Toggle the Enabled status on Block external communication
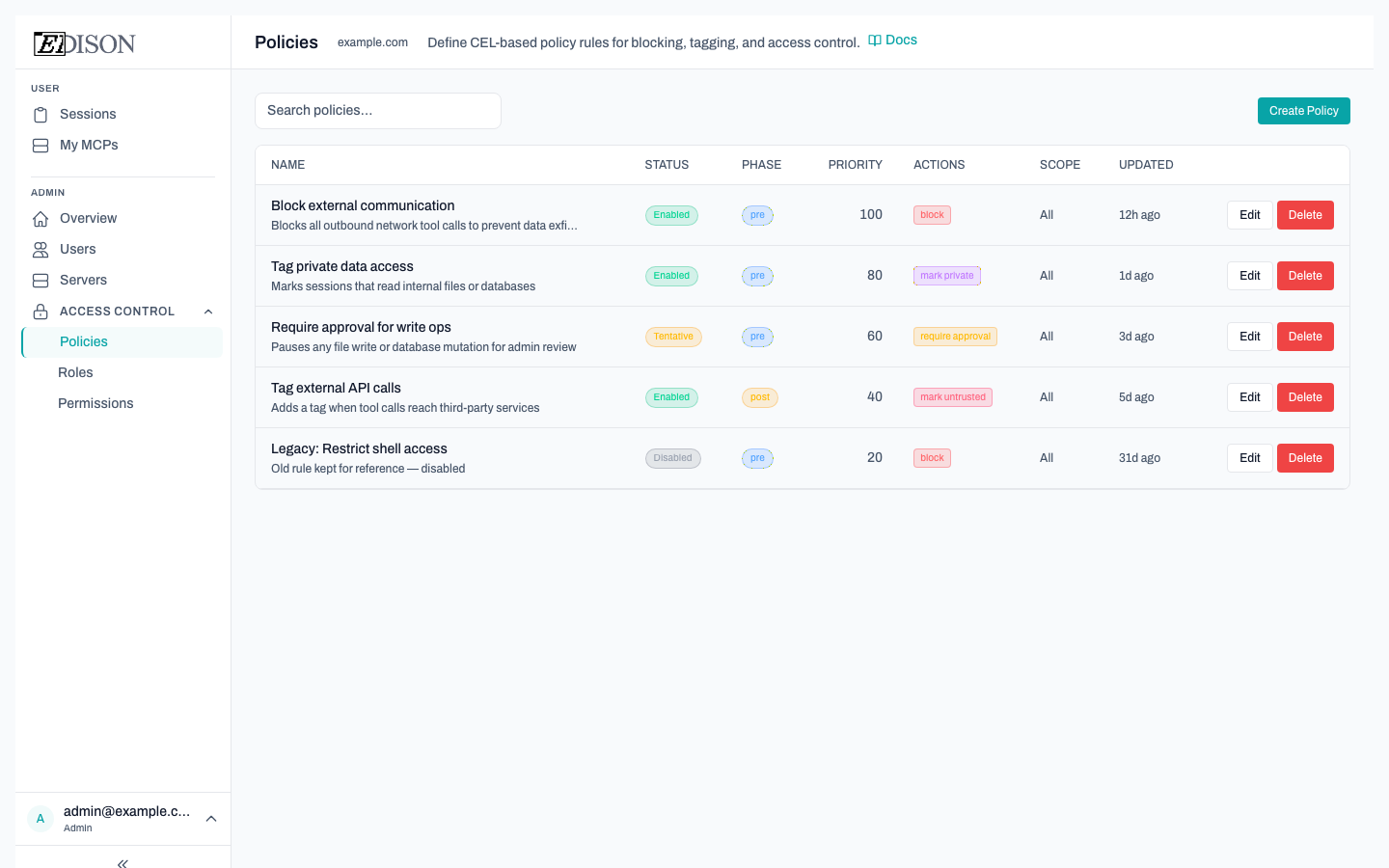 coord(671,214)
